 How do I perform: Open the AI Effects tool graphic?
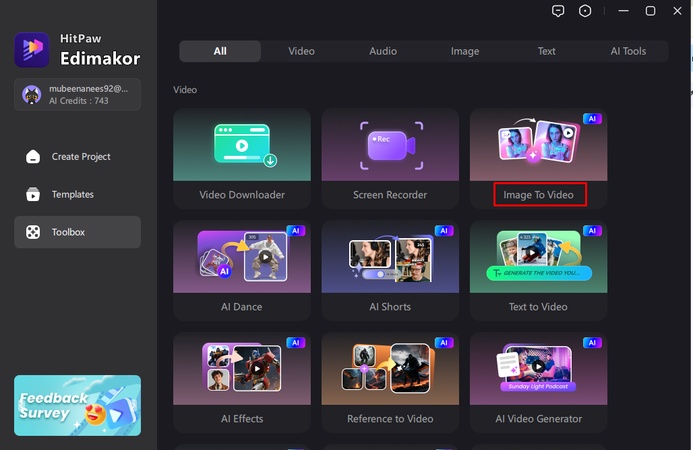(x=242, y=369)
